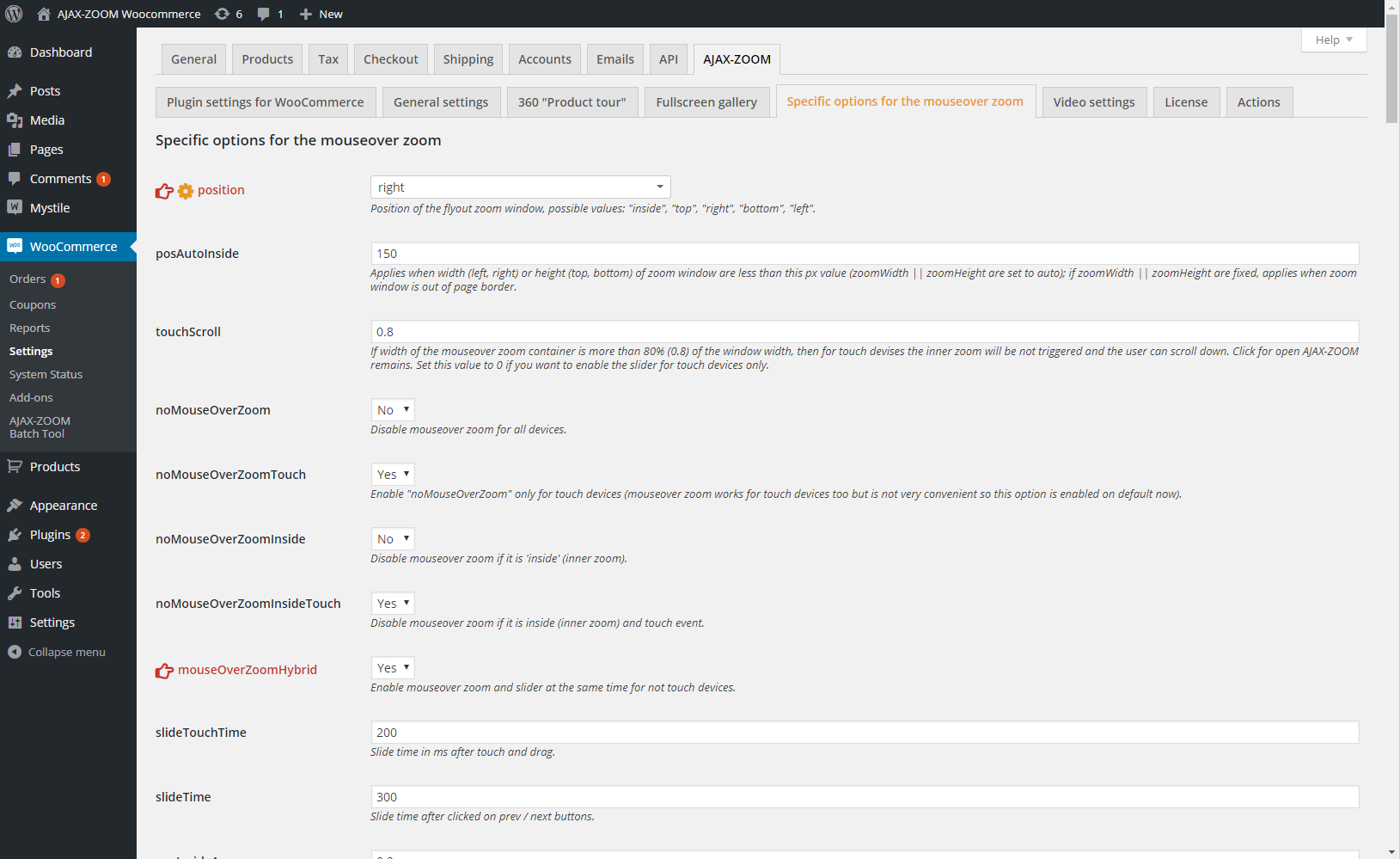Click the Settings sliders icon in sidebar
This screenshot has height=859, width=1400.
click(15, 623)
